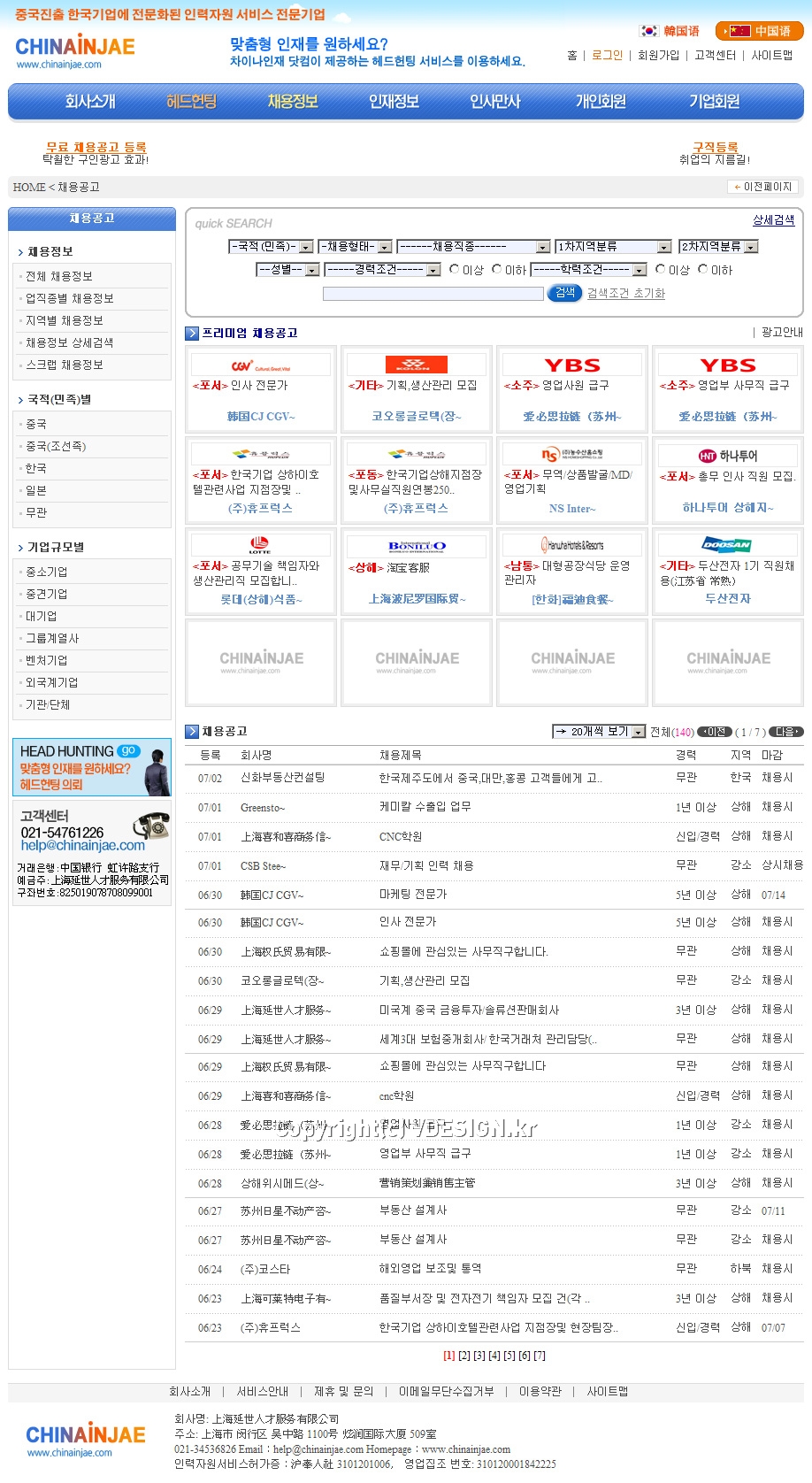Switch language to Korean flag button
The width and height of the screenshot is (812, 1483).
[670, 31]
